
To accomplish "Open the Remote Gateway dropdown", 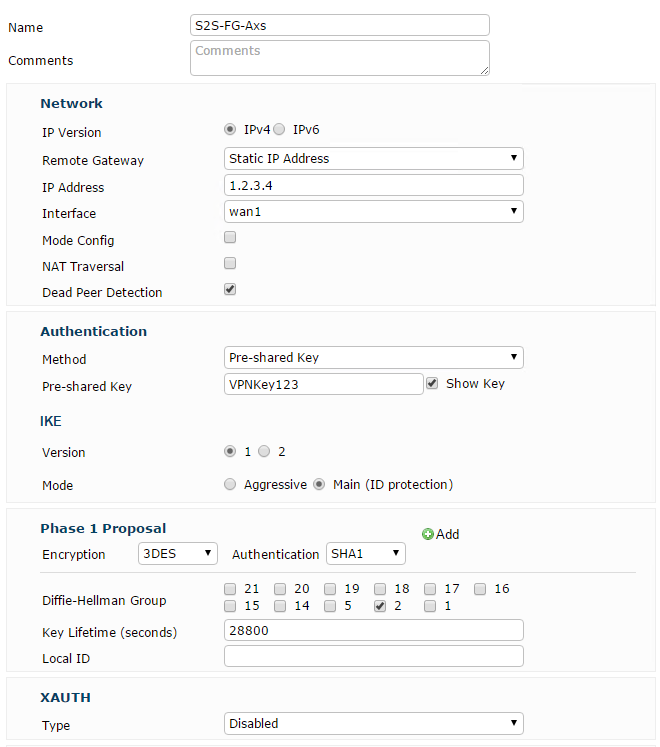I will click(x=374, y=159).
